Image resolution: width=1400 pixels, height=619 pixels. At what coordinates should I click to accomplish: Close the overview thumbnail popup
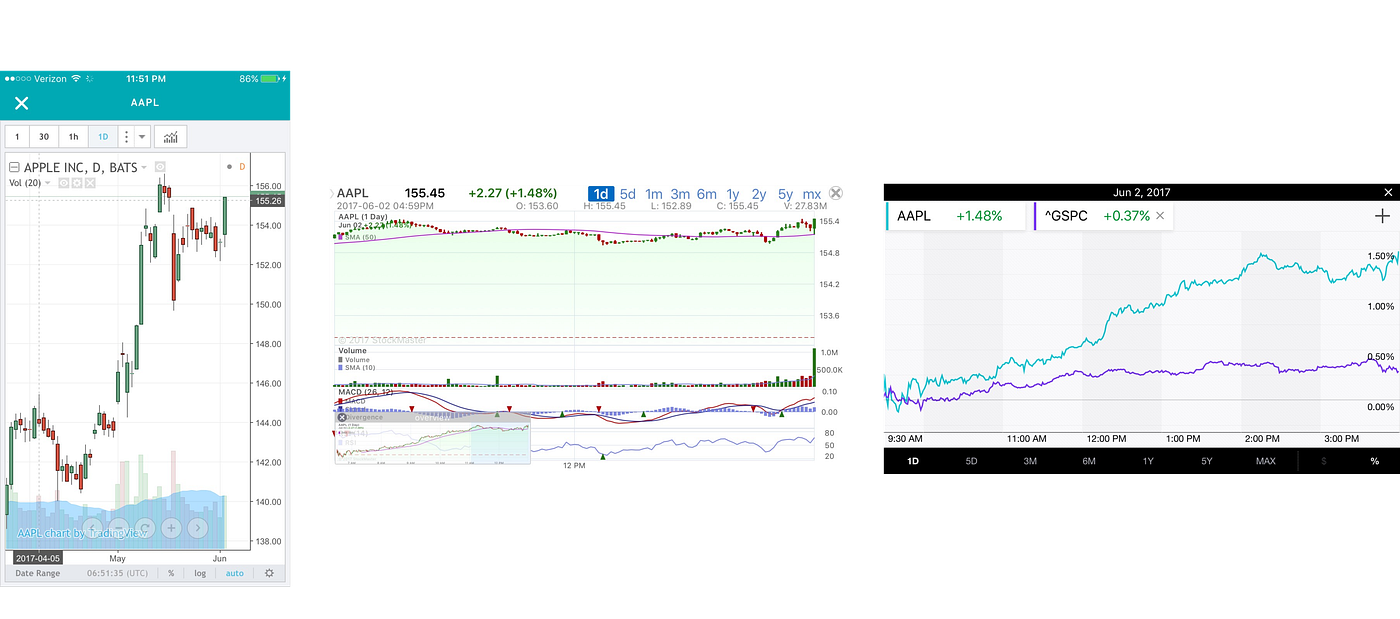343,418
